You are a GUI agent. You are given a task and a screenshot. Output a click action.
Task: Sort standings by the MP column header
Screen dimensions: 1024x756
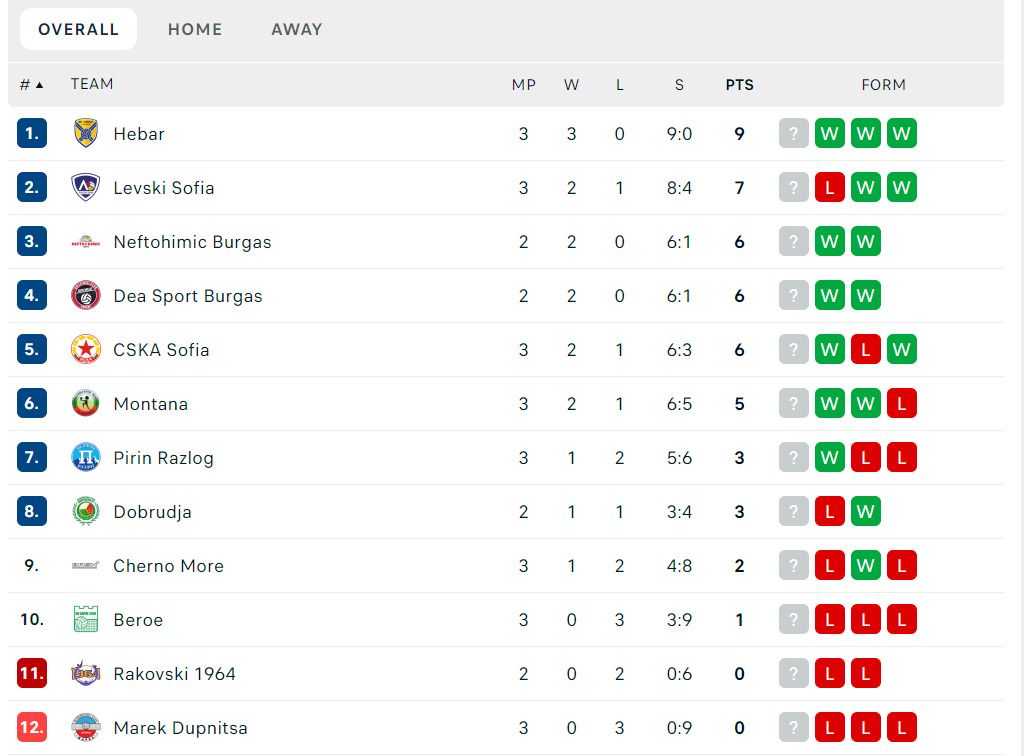tap(524, 85)
